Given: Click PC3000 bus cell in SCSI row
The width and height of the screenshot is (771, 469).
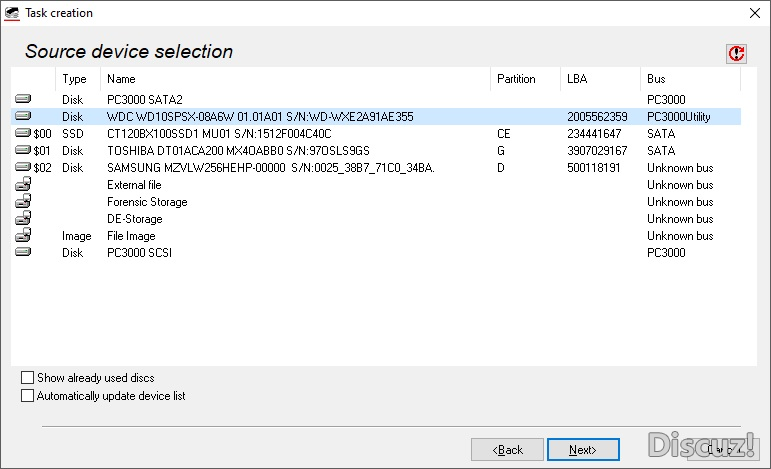Looking at the screenshot, I should pos(666,253).
